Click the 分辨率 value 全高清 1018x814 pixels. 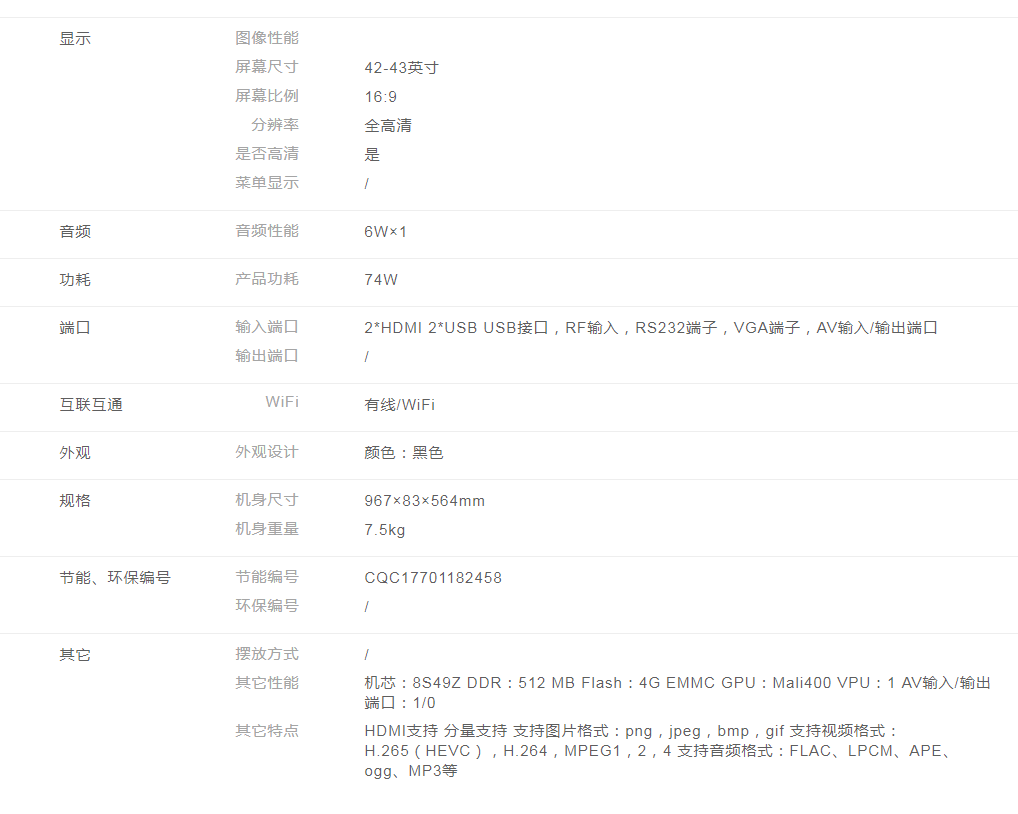pyautogui.click(x=388, y=126)
